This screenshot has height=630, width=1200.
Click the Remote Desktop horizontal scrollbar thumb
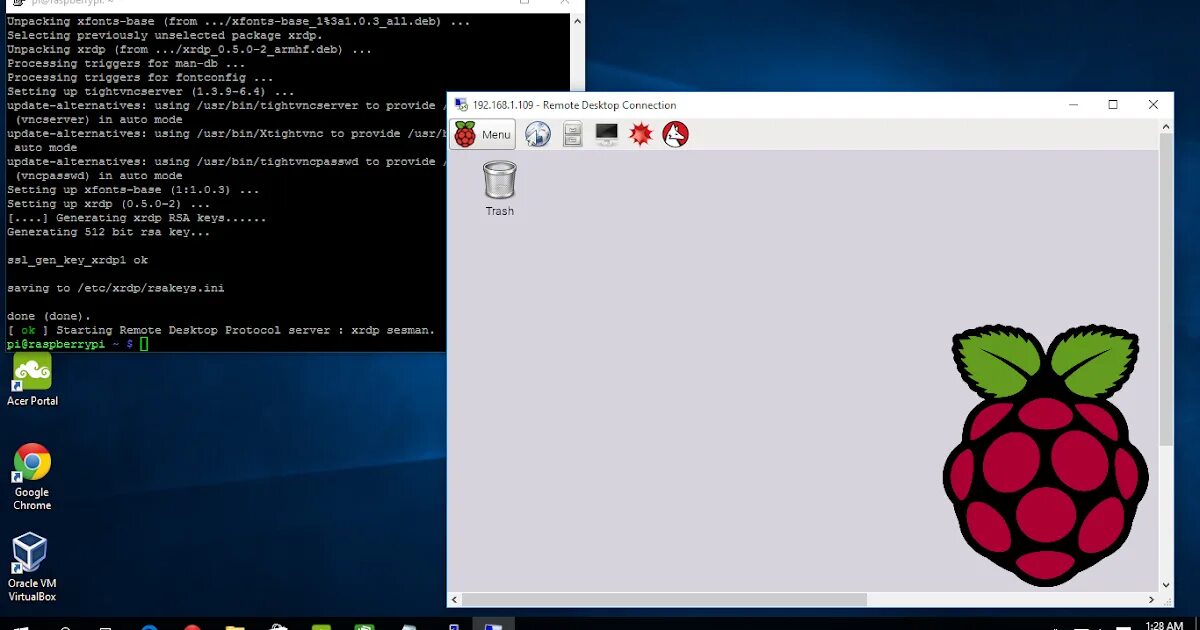665,600
